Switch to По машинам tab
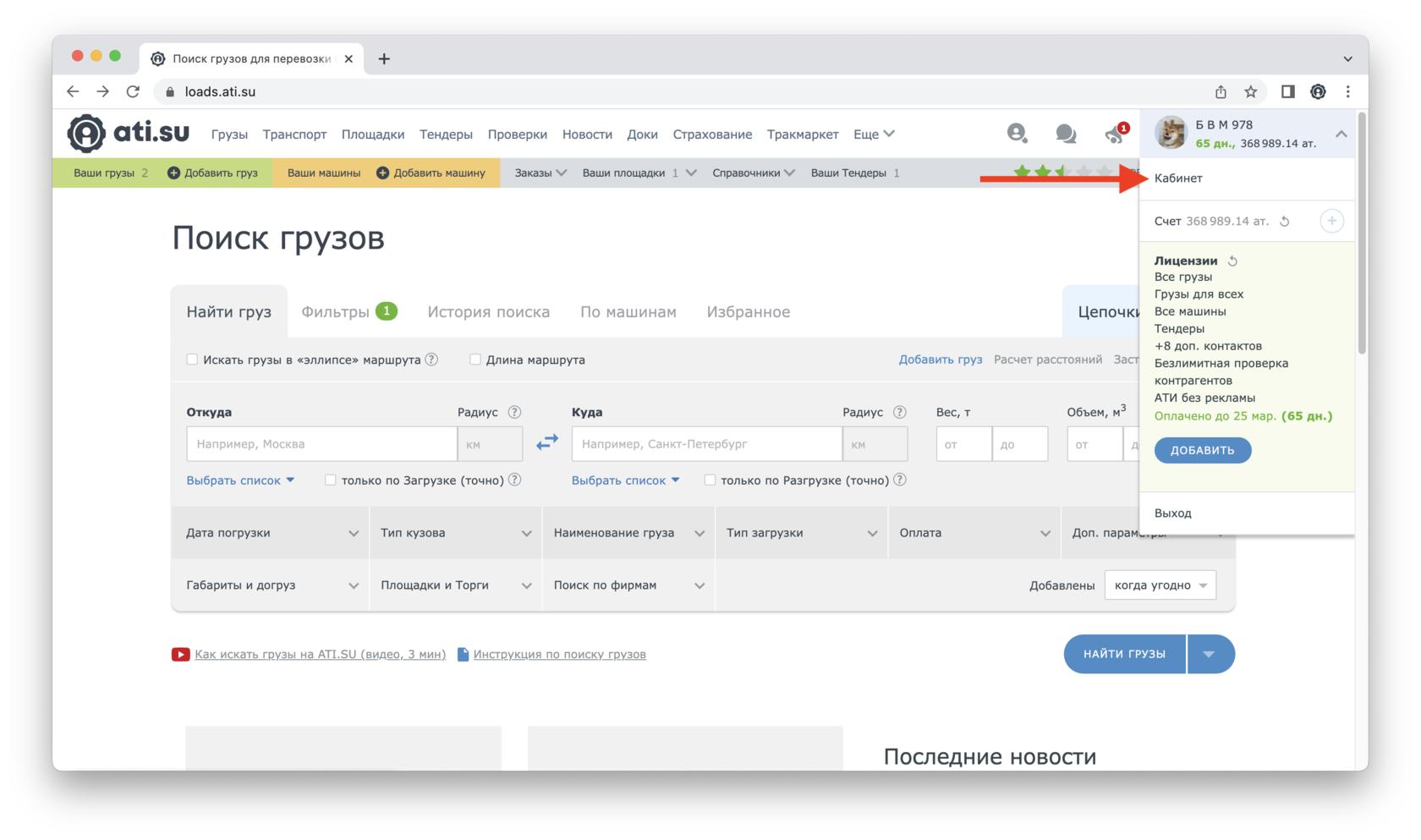Image resolution: width=1421 pixels, height=840 pixels. point(628,311)
